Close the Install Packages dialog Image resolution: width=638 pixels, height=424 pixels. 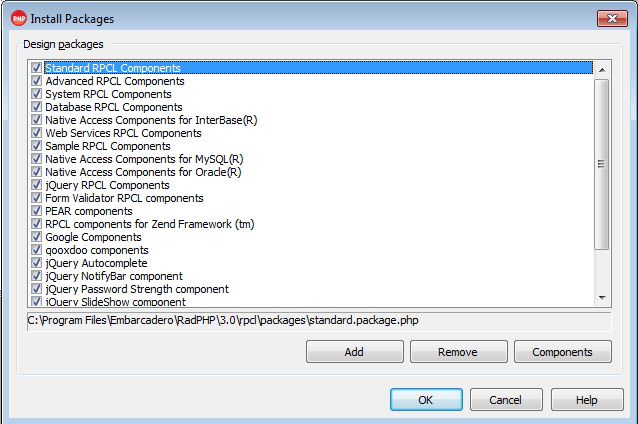coord(612,18)
